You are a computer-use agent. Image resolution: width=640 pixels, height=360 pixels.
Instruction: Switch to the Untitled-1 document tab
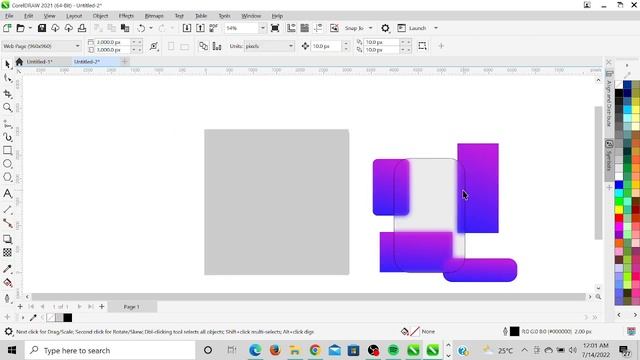tap(39, 62)
